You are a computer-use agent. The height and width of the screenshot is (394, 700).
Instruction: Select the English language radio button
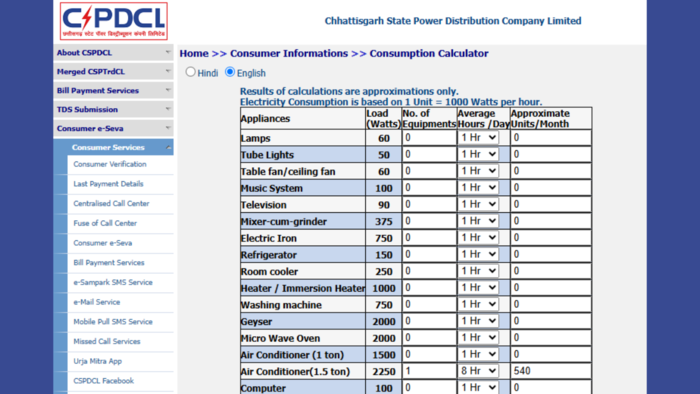click(x=230, y=72)
